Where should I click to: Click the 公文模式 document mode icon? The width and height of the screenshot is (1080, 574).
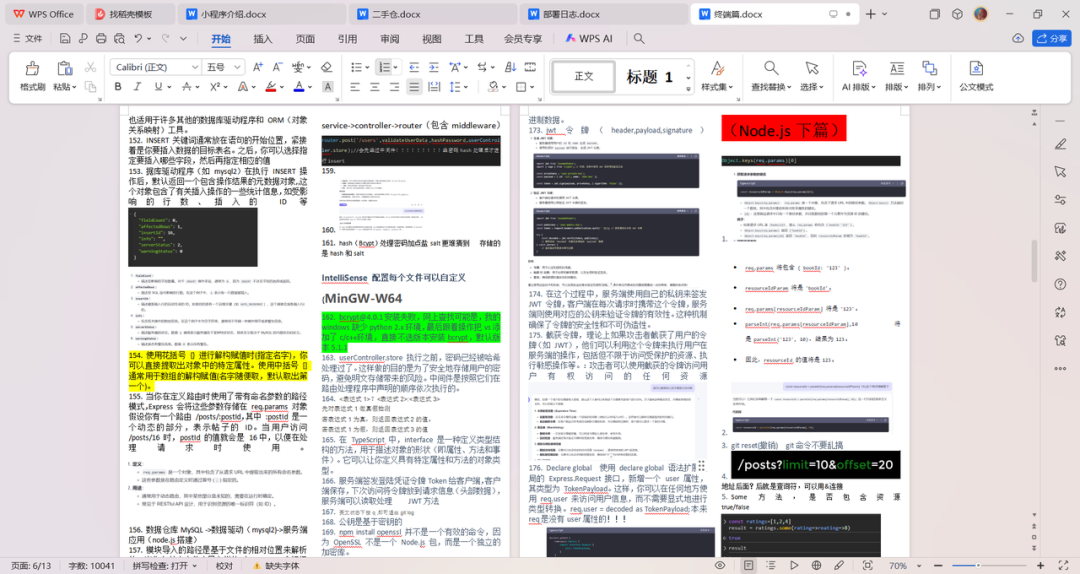[x=976, y=68]
